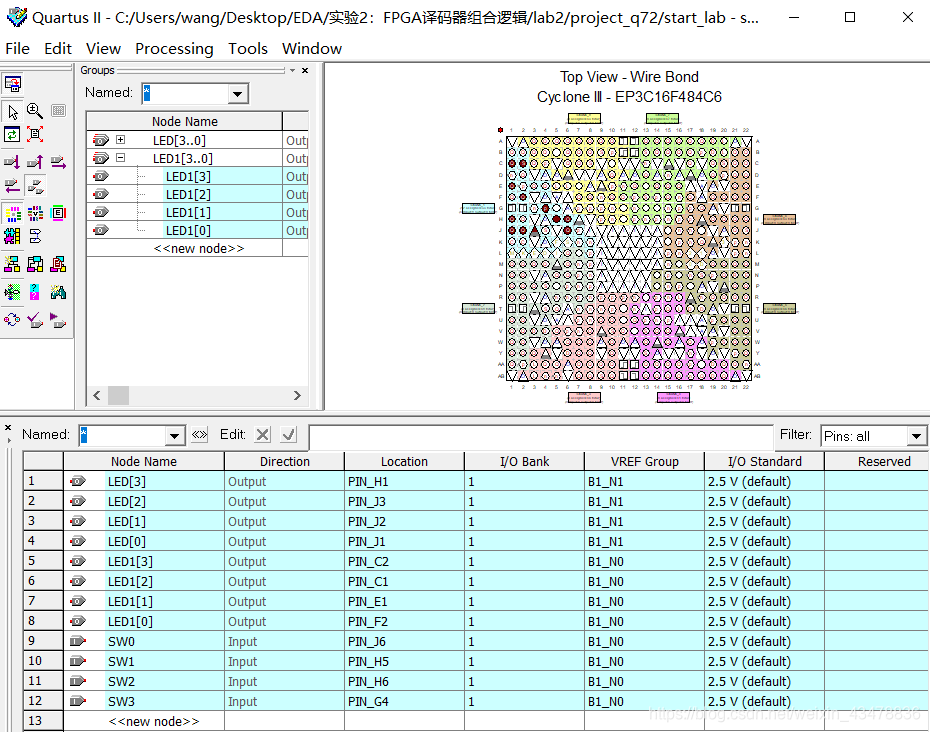Click the green checkered pin toolbar icon
The height and width of the screenshot is (732, 930).
[12, 292]
